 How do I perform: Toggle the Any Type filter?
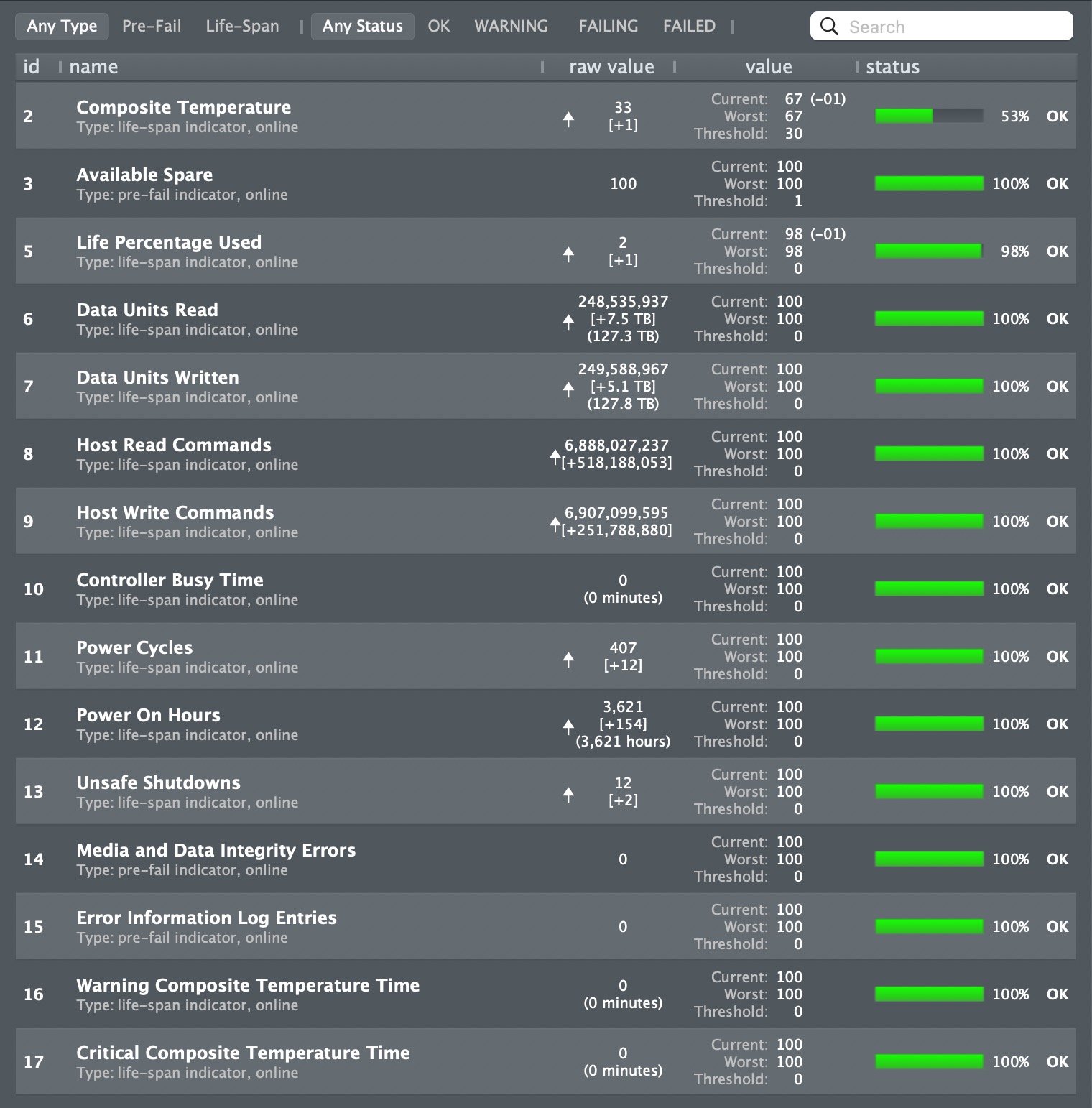click(x=62, y=27)
